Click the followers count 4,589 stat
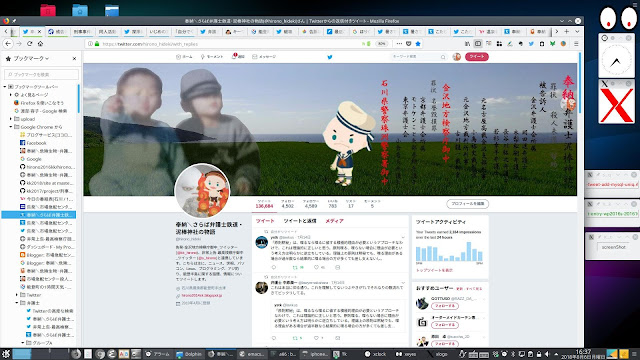 pos(311,204)
